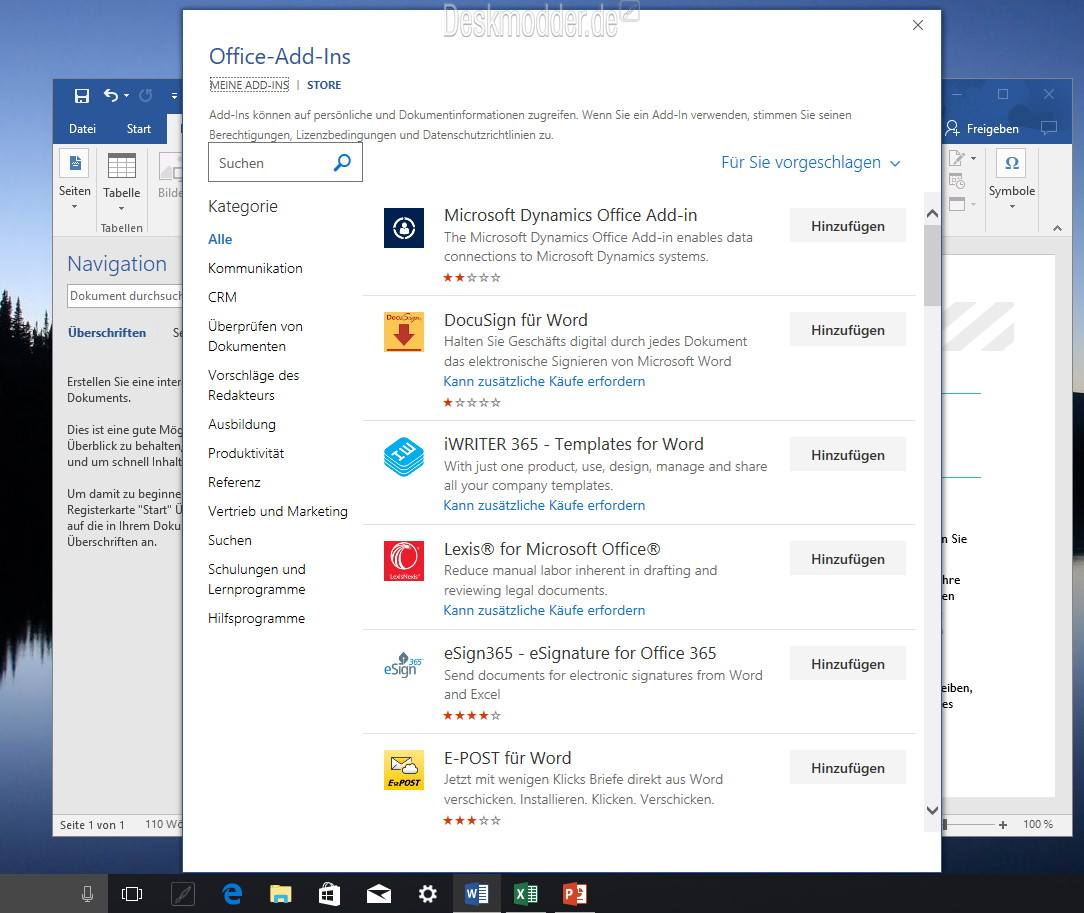Select the Produktivität category
This screenshot has width=1084, height=913.
(246, 453)
